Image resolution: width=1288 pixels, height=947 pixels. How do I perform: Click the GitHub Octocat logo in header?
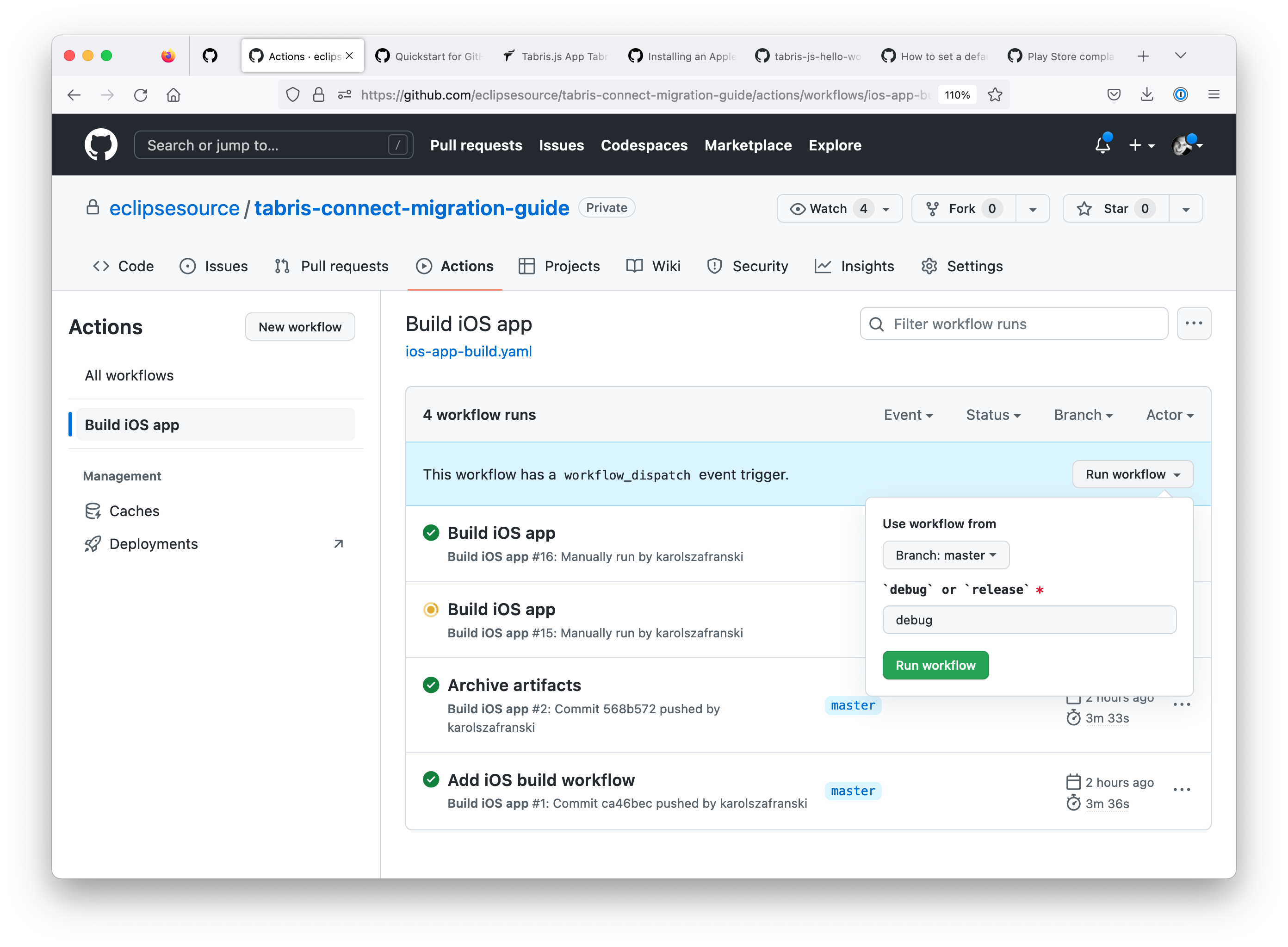101,144
